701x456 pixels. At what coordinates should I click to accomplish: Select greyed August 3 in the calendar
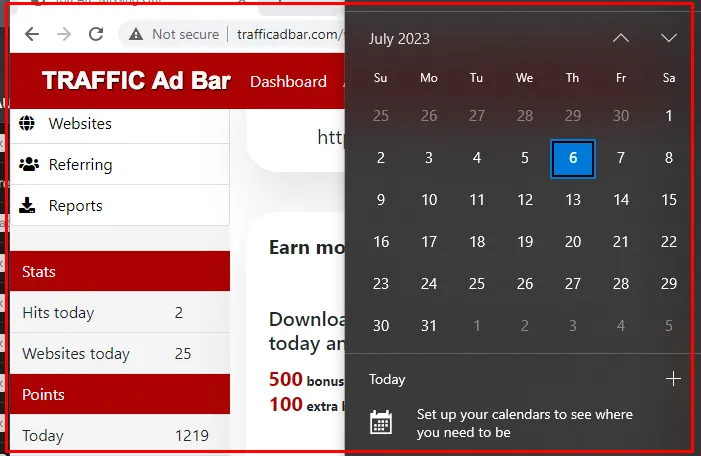click(x=573, y=326)
